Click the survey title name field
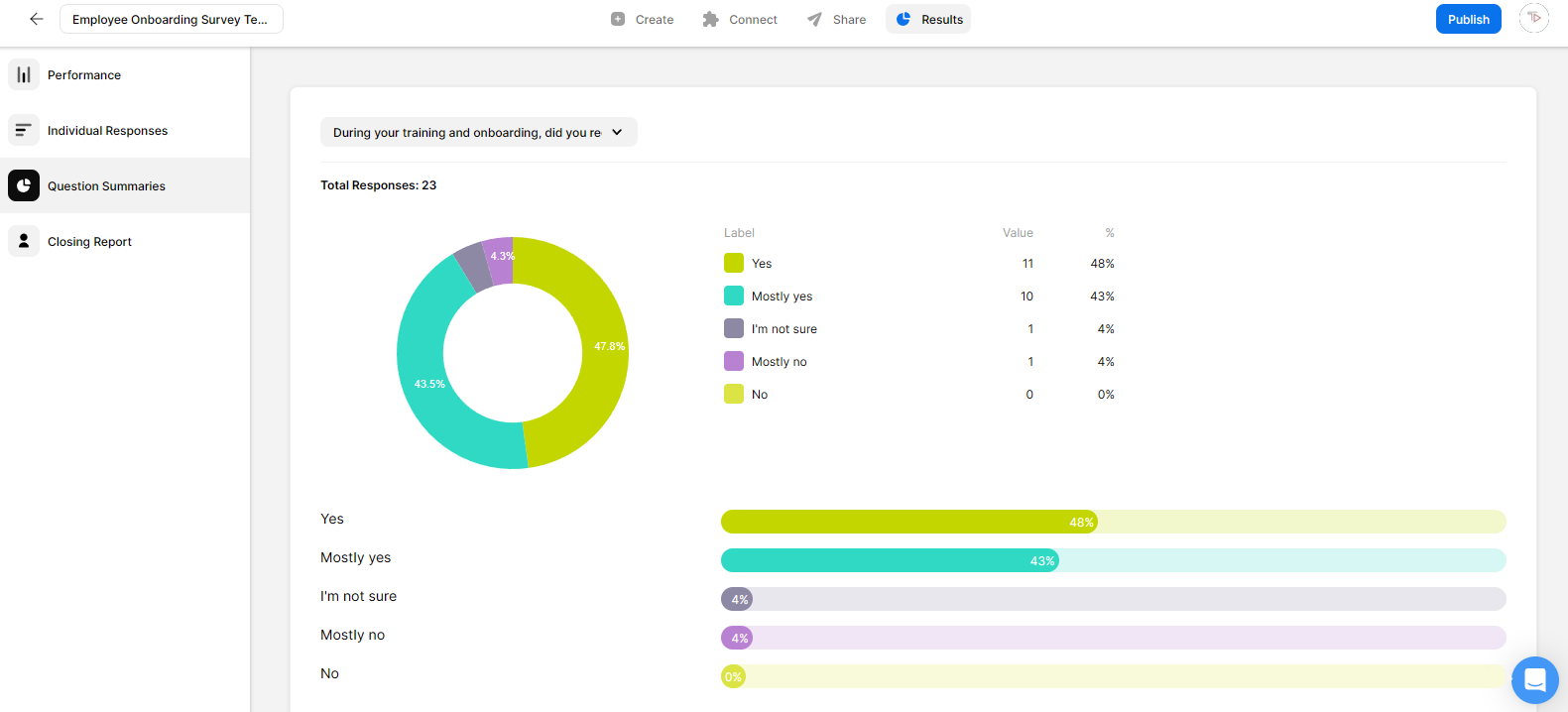 (x=171, y=20)
